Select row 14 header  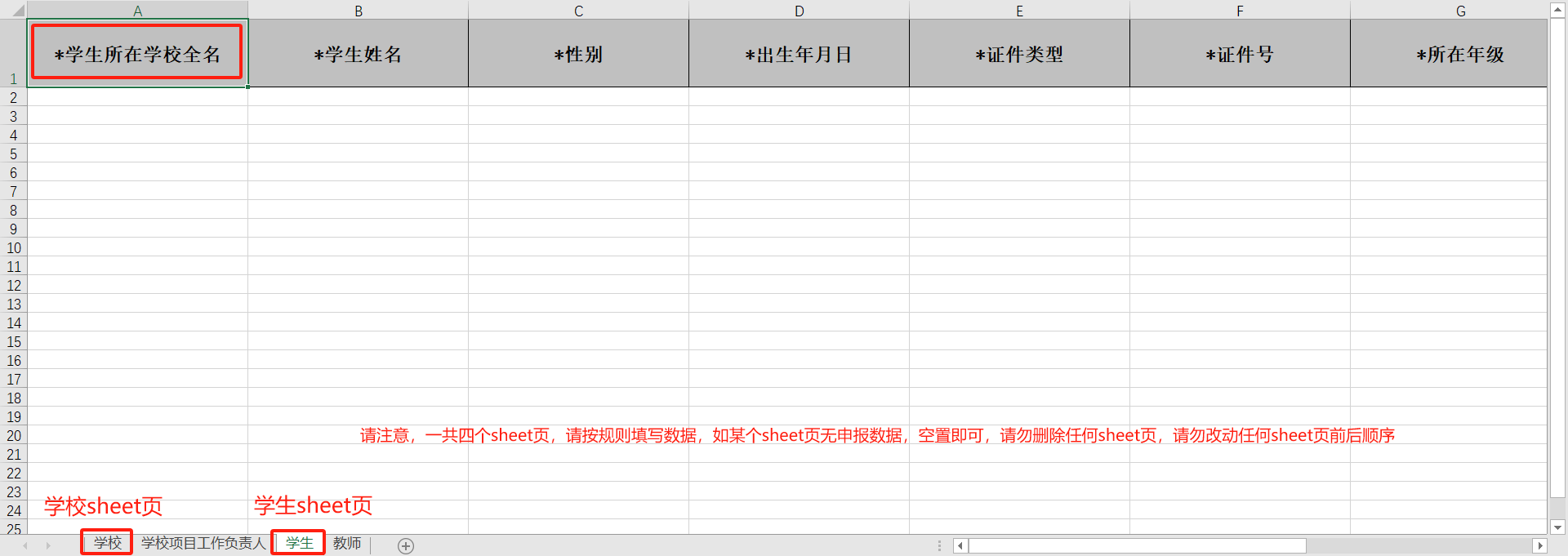[14, 322]
